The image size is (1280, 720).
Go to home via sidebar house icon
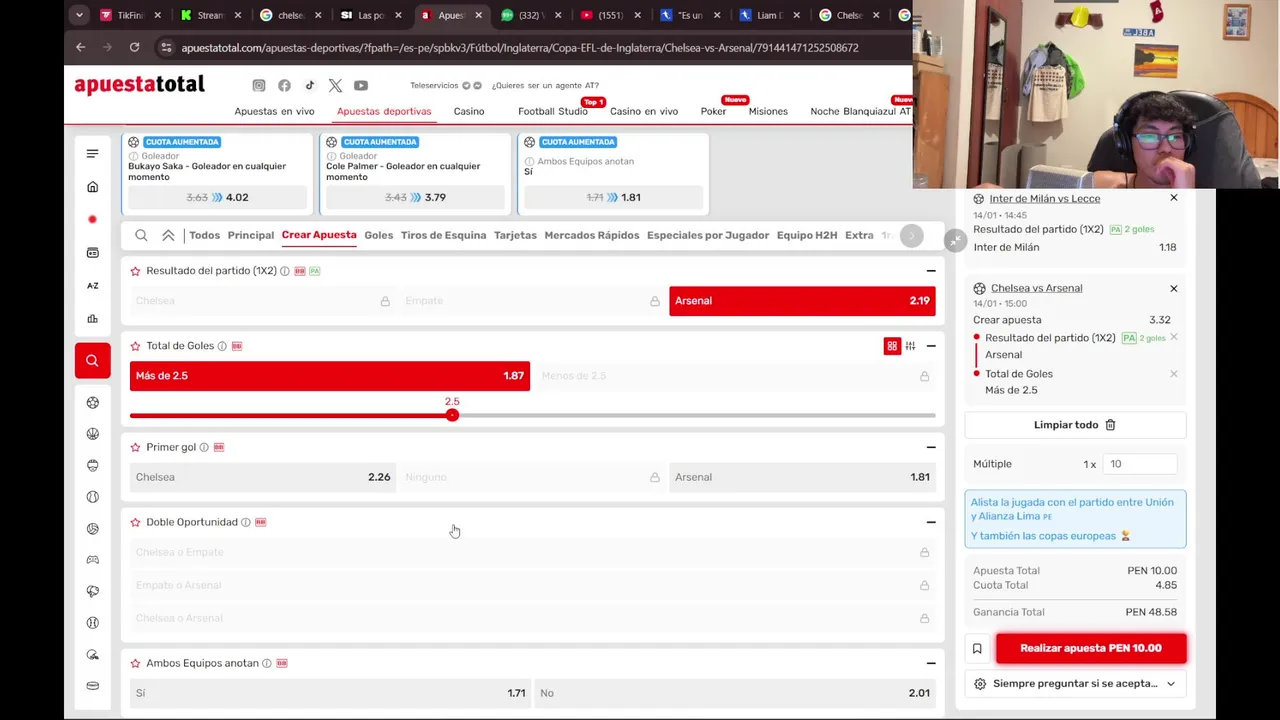tap(92, 187)
